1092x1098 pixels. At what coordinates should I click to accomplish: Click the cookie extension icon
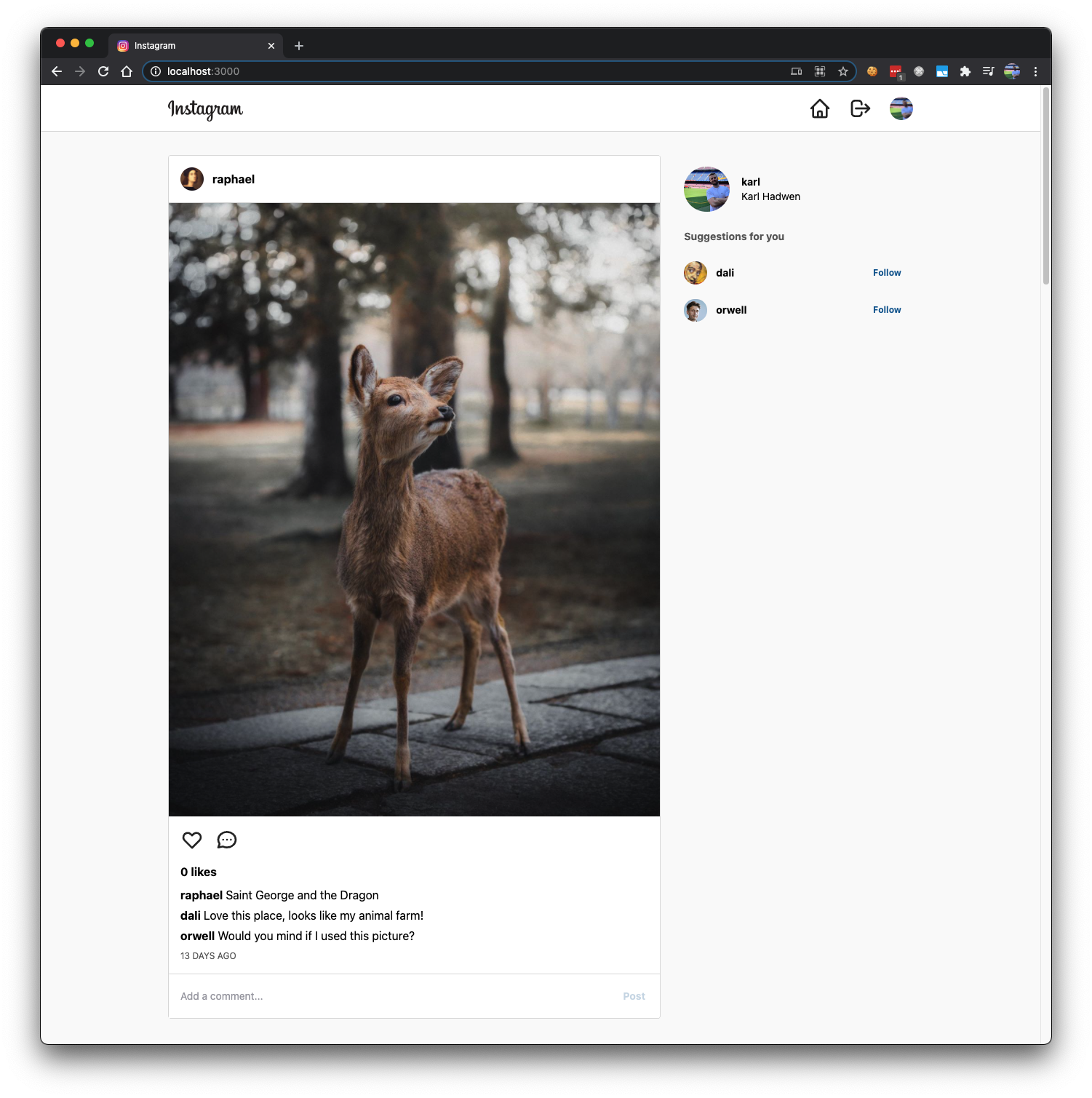pyautogui.click(x=872, y=71)
